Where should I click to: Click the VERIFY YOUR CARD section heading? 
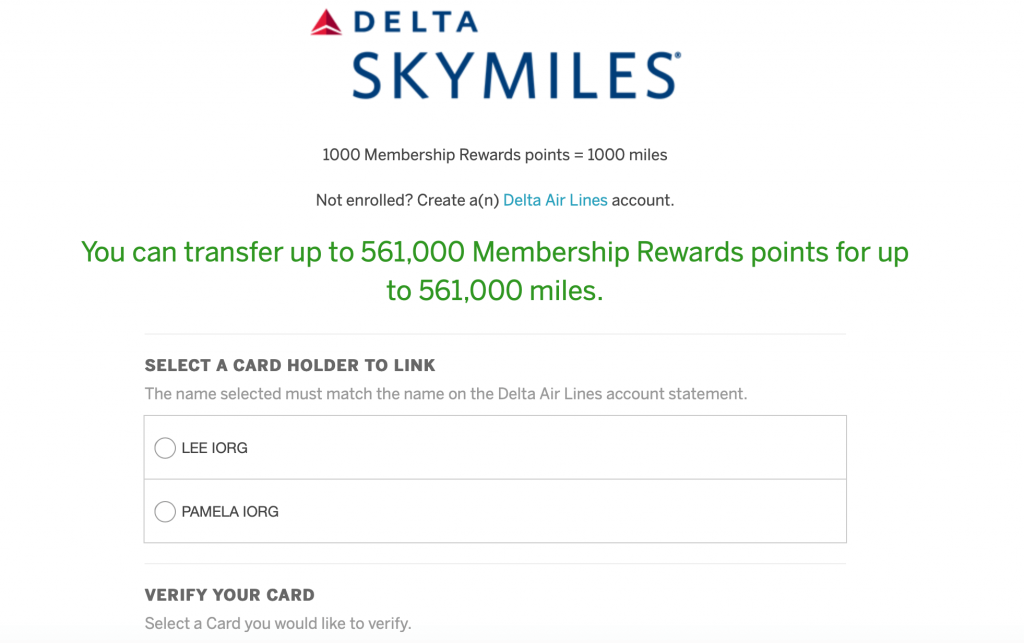point(230,594)
